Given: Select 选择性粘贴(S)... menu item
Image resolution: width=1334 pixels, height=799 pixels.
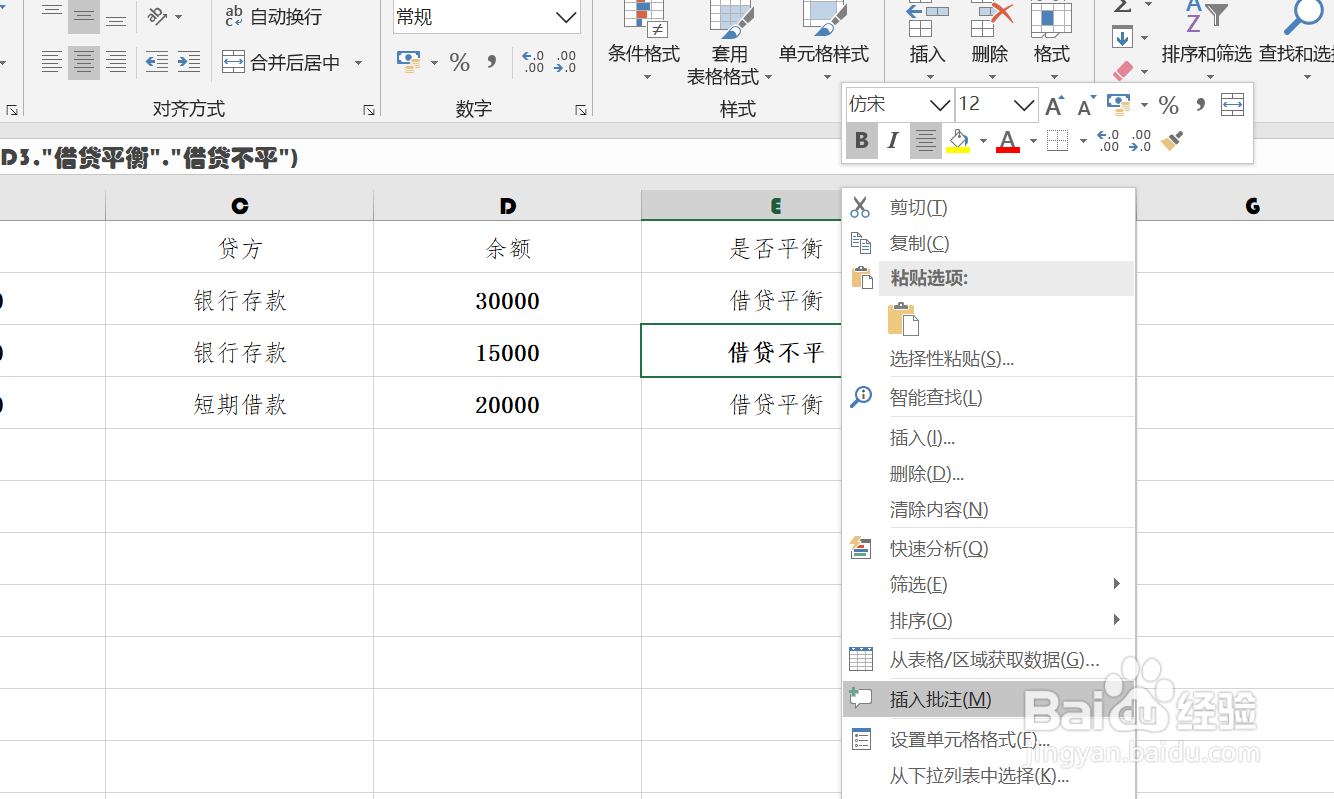Looking at the screenshot, I should pos(989,358).
